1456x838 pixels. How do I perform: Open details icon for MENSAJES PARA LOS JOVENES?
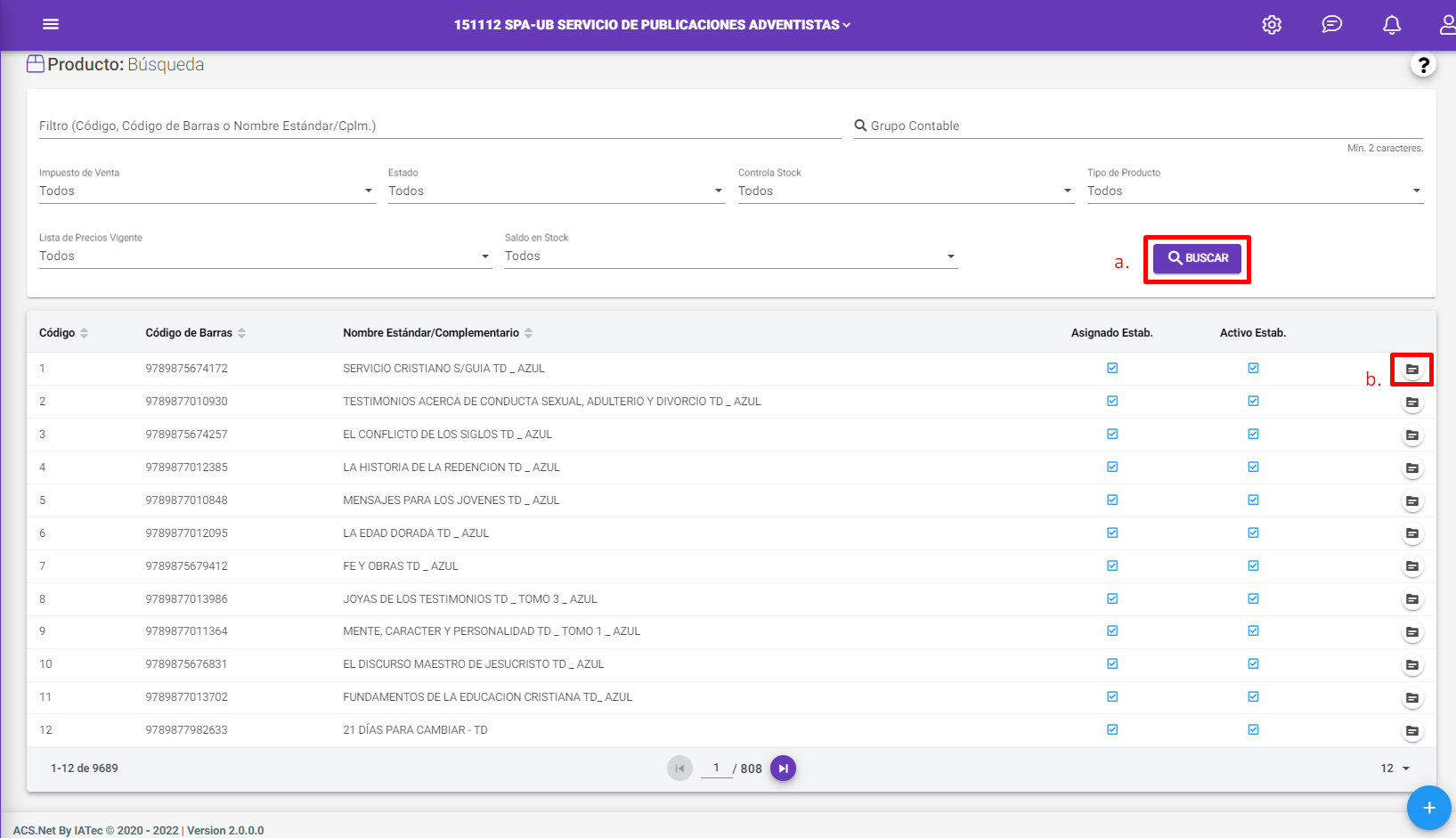click(1412, 501)
